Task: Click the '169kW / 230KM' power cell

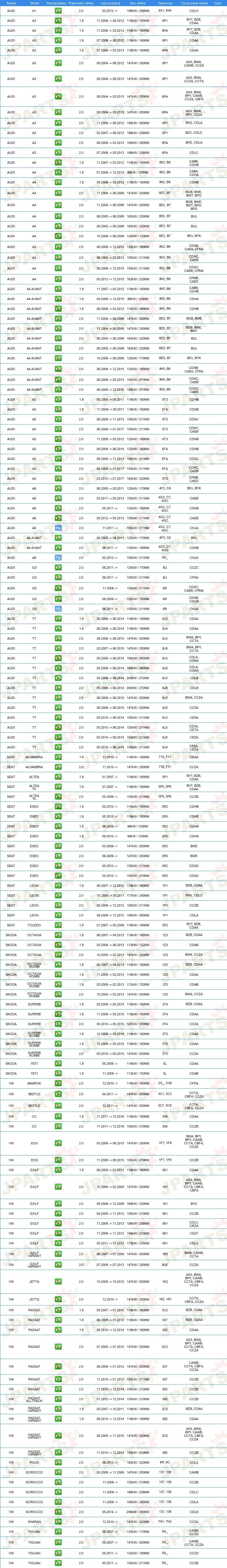Action: click(138, 1204)
